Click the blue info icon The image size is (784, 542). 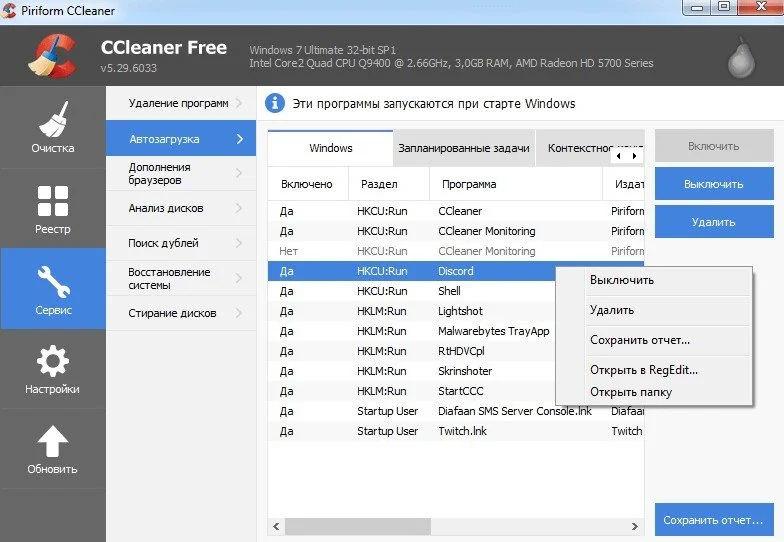click(274, 104)
